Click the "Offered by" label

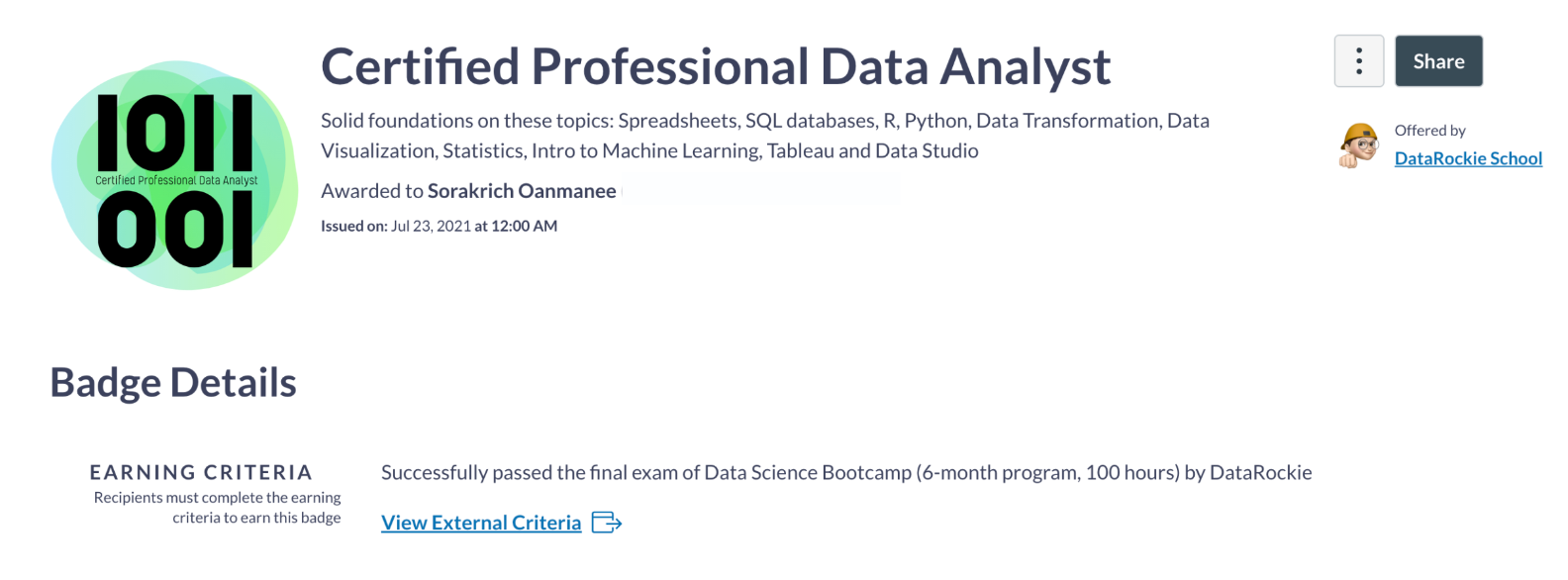[x=1429, y=131]
